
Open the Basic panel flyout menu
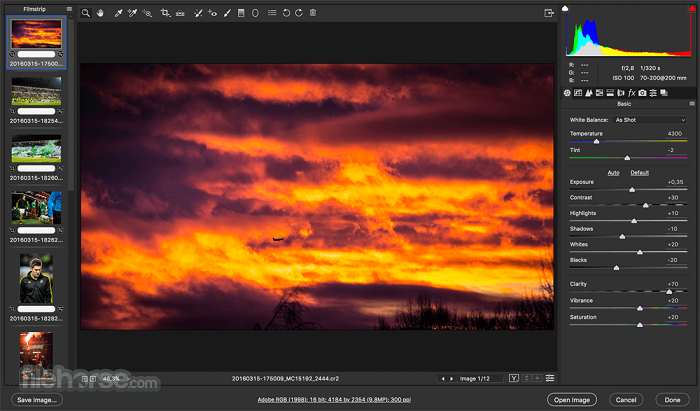692,104
